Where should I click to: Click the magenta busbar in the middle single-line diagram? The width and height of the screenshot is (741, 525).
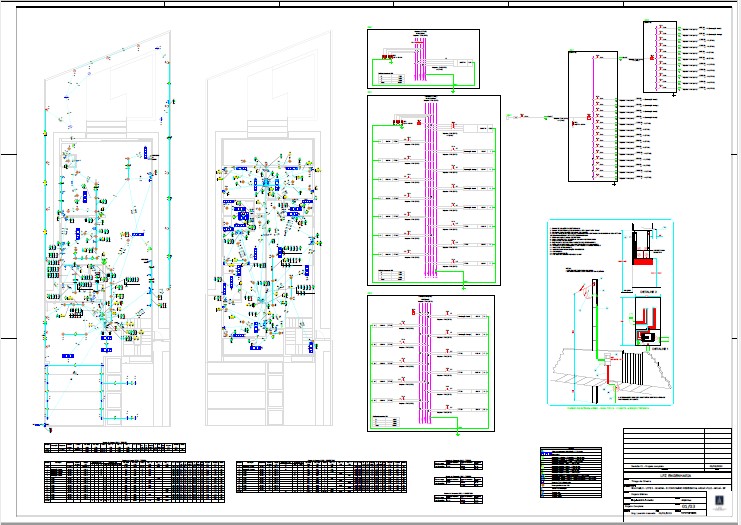click(x=431, y=188)
